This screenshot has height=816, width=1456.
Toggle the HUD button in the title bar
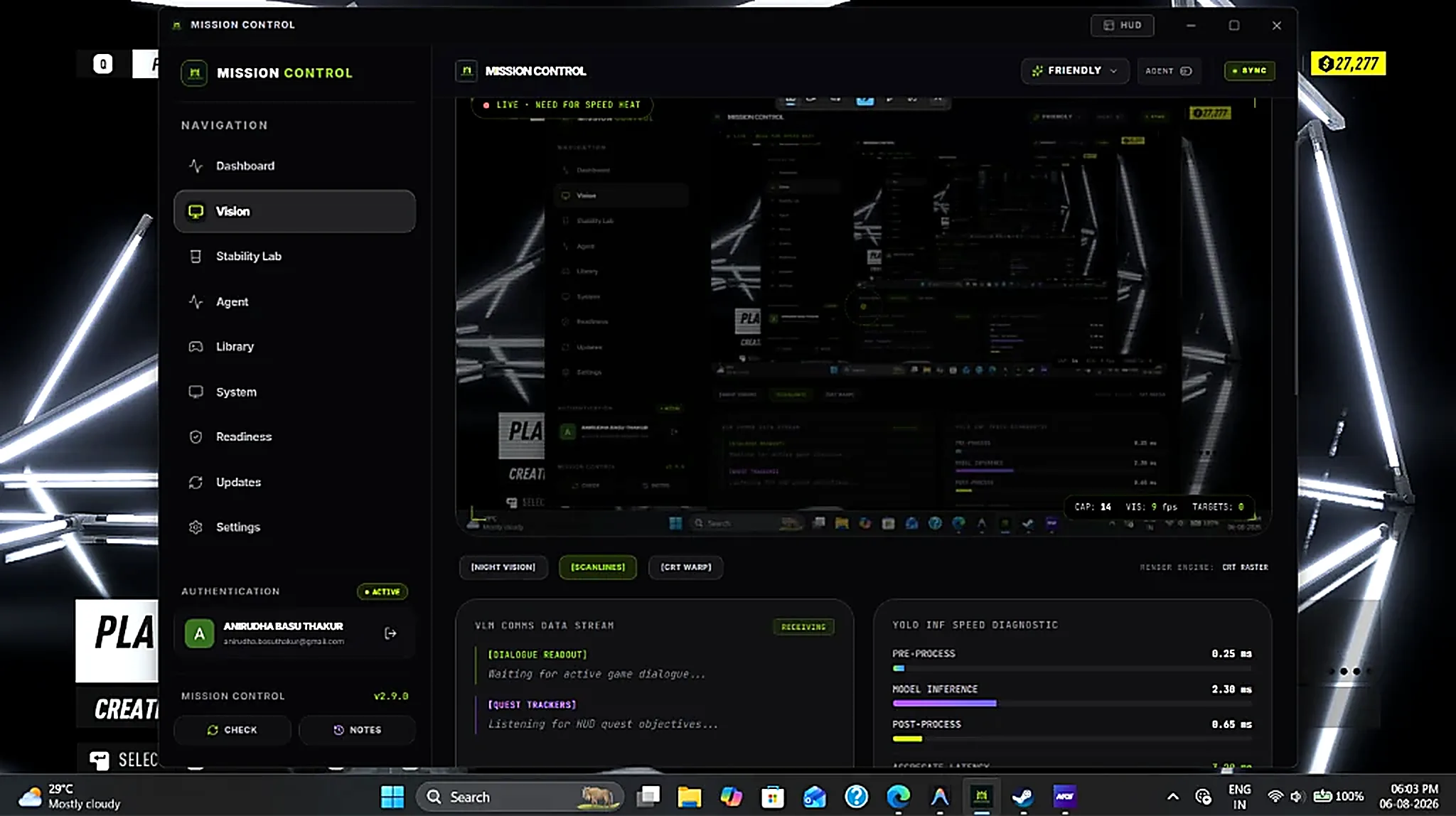coord(1122,25)
